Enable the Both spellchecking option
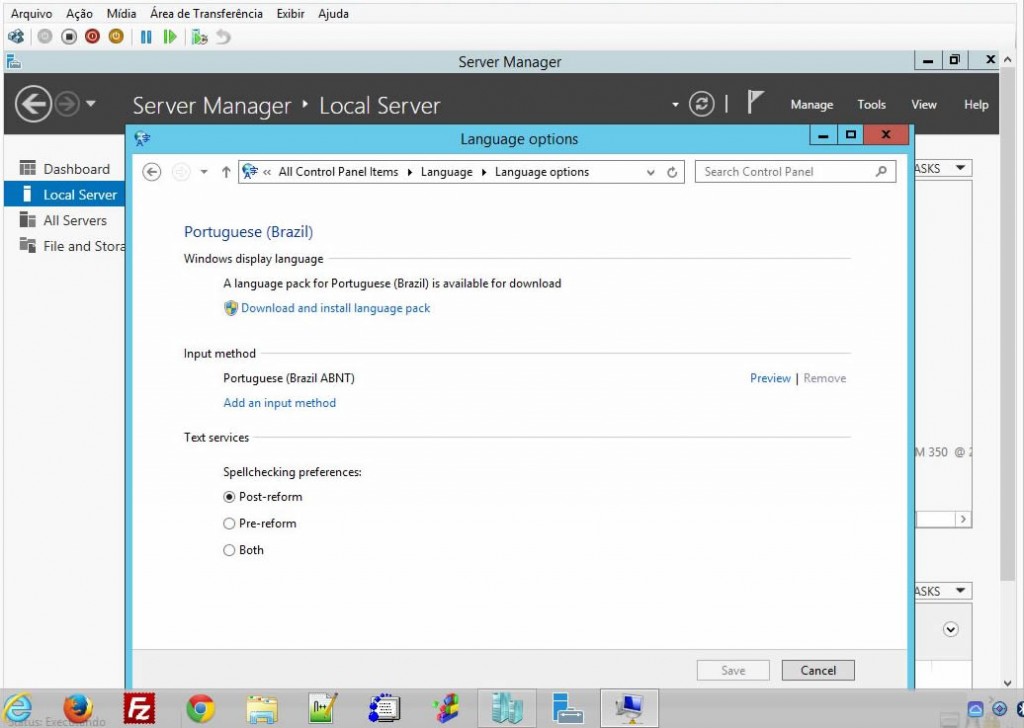This screenshot has width=1024, height=728. [230, 550]
